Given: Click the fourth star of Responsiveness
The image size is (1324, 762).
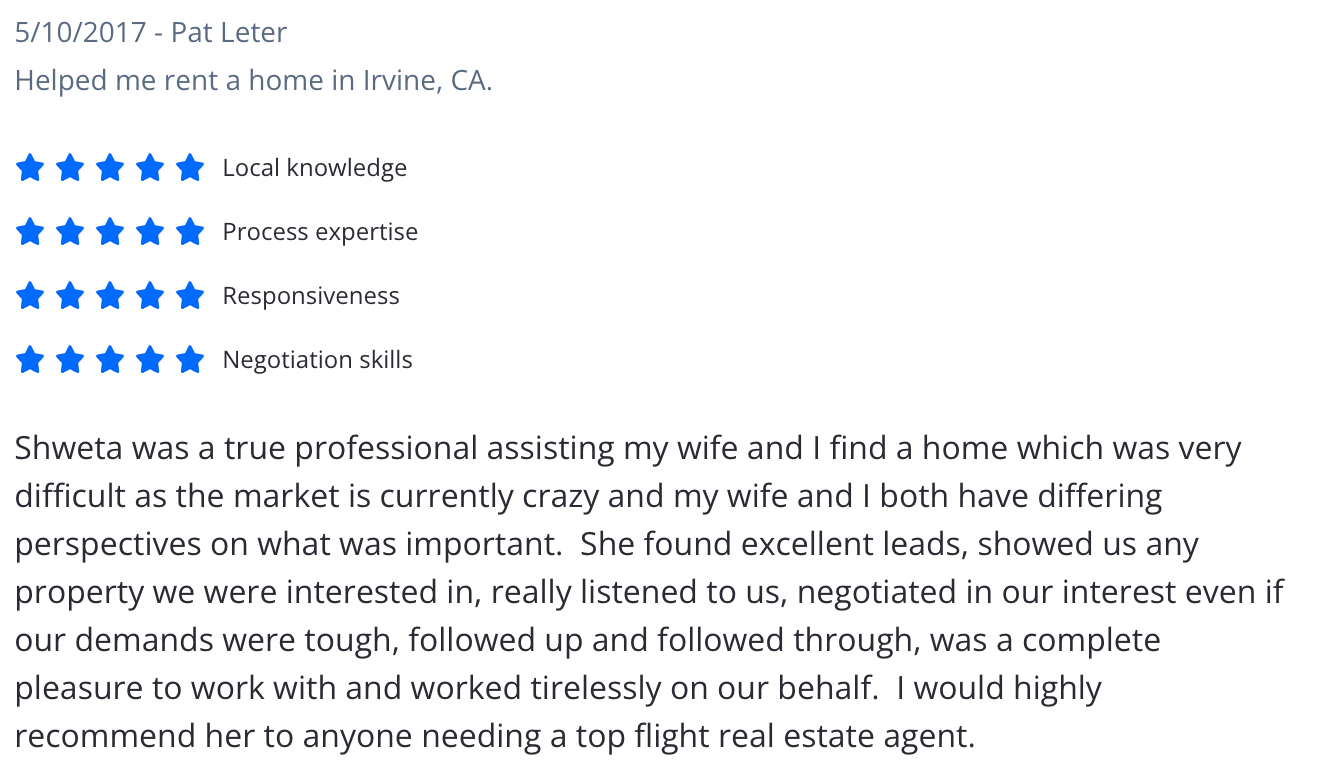Looking at the screenshot, I should (x=150, y=296).
